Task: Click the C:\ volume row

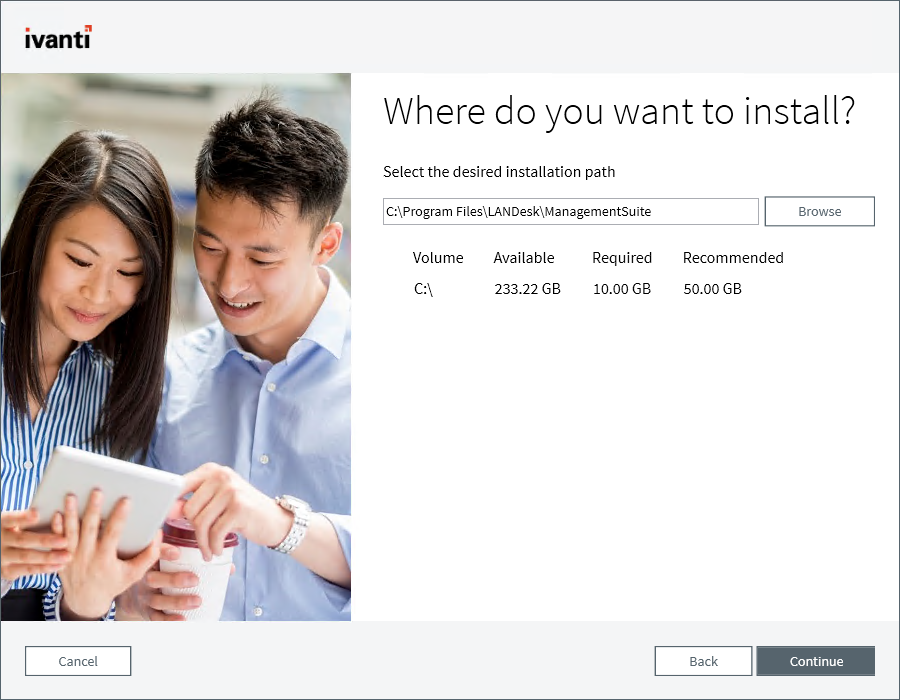Action: pyautogui.click(x=424, y=289)
